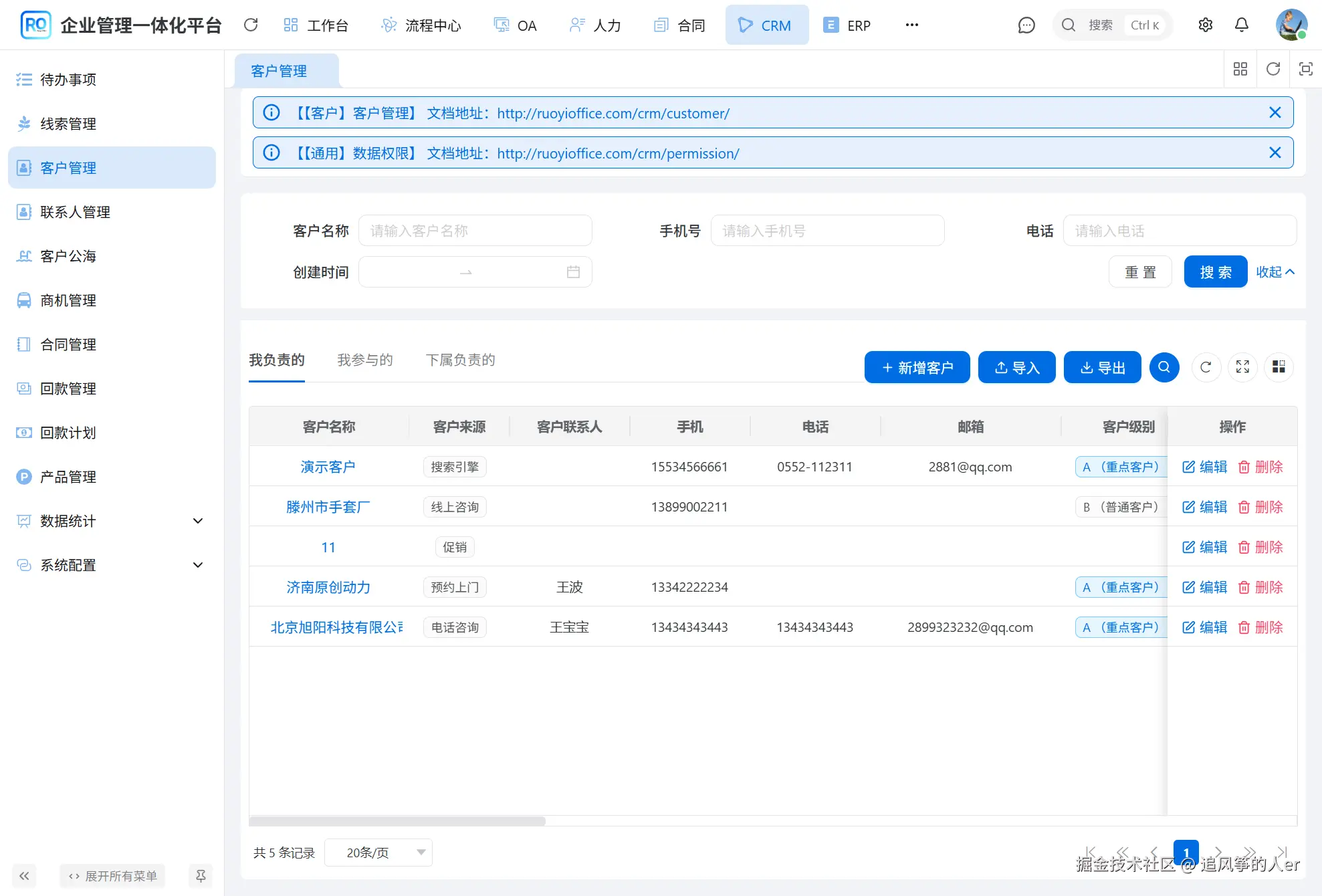Collapse the sidebar with double-arrow icon
This screenshot has height=896, width=1322.
click(x=24, y=876)
